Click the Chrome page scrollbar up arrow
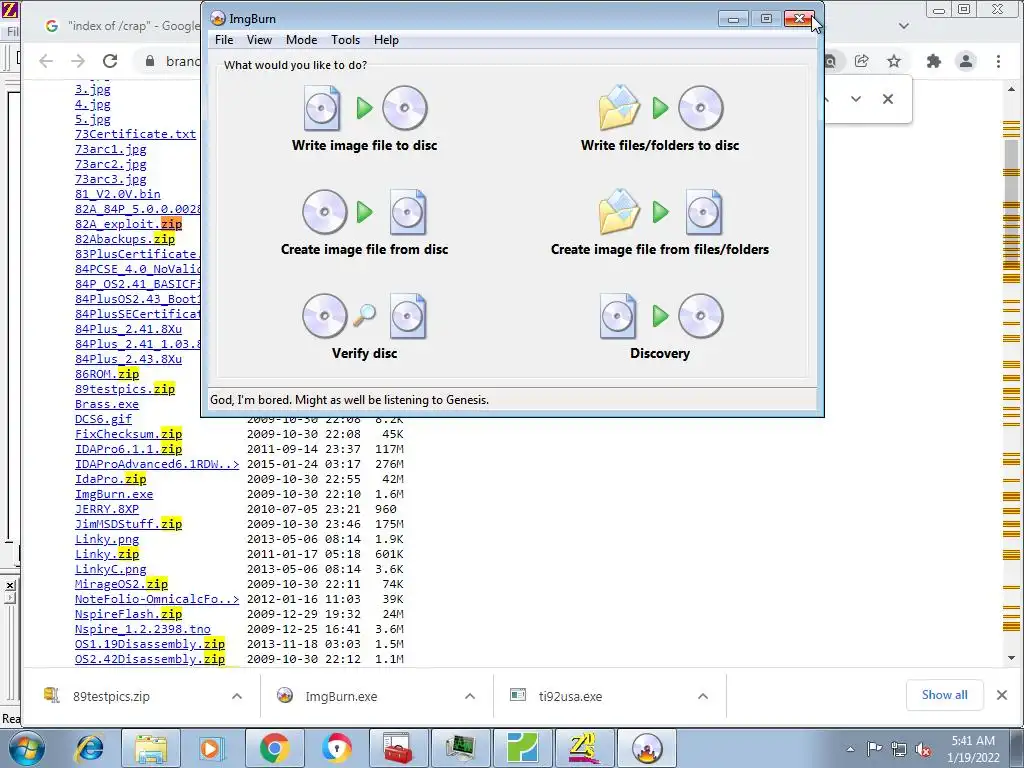This screenshot has height=768, width=1024. click(x=1012, y=89)
